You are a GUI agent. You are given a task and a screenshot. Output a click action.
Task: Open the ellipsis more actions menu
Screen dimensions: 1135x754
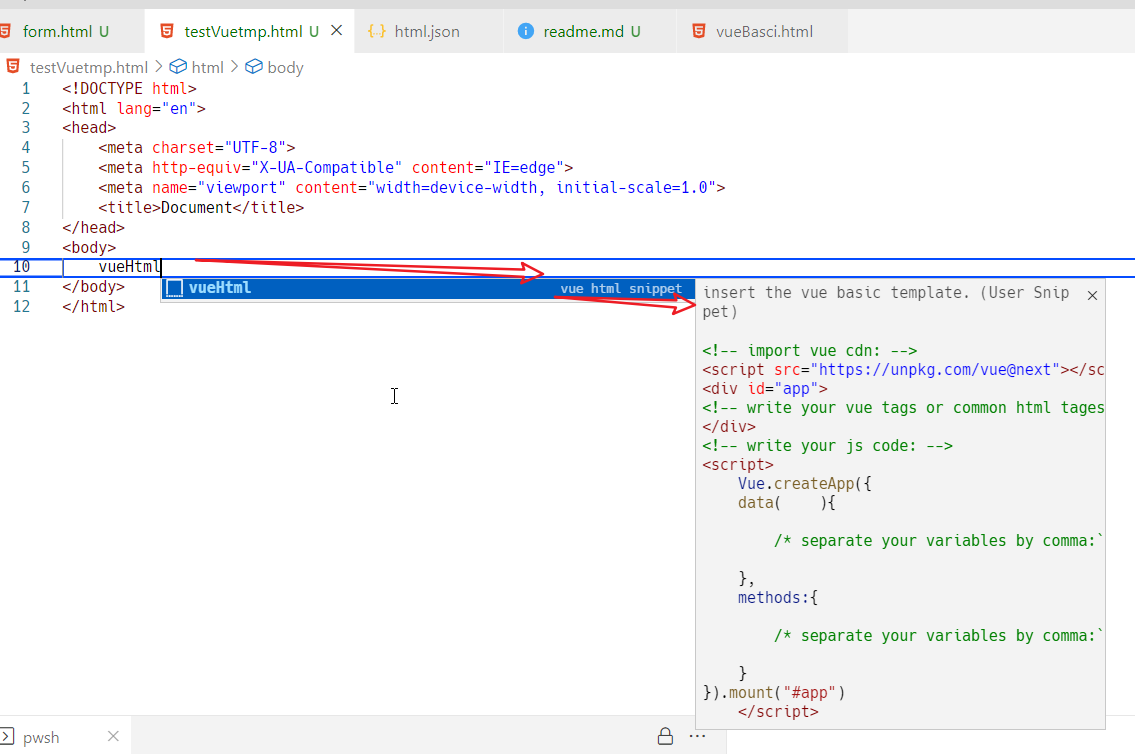pyautogui.click(x=697, y=736)
